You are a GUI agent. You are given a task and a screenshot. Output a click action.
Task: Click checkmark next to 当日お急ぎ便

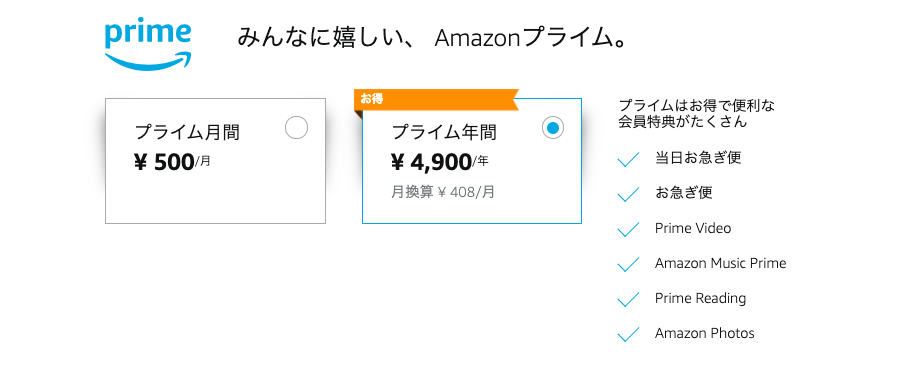(x=628, y=159)
